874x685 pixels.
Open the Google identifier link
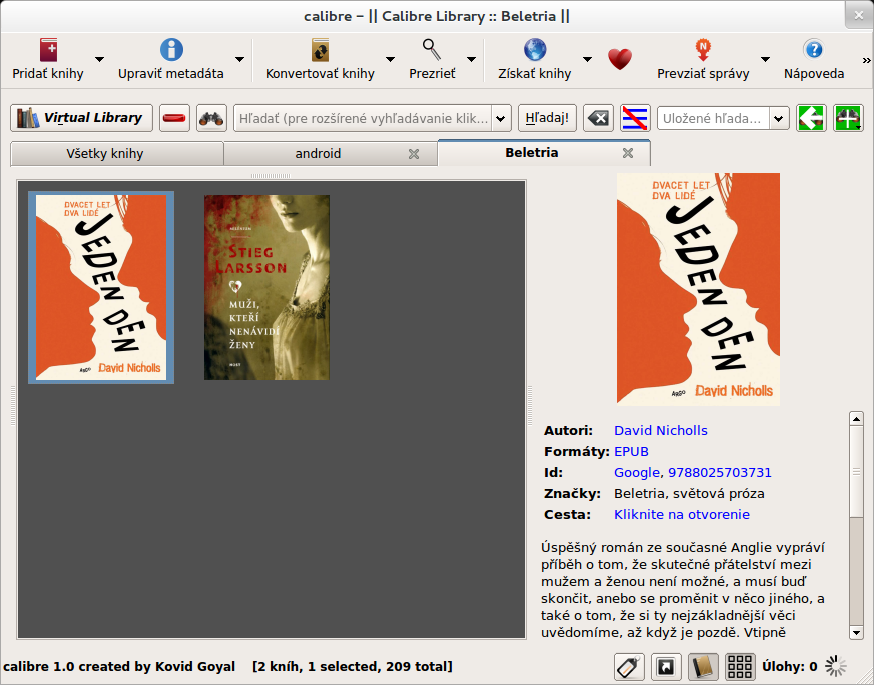[637, 473]
